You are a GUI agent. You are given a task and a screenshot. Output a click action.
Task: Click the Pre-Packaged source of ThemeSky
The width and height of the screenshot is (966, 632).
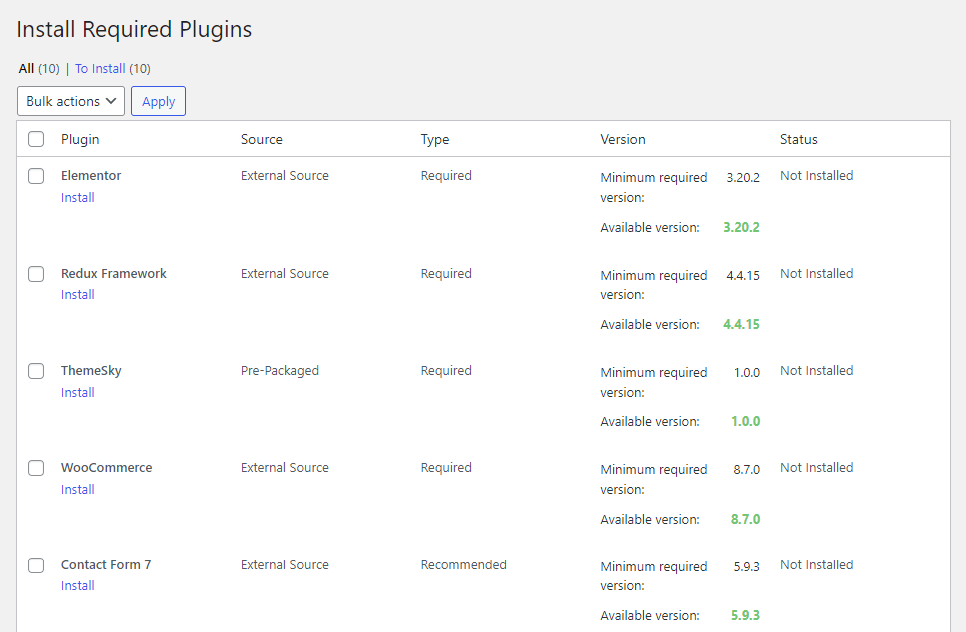click(280, 371)
